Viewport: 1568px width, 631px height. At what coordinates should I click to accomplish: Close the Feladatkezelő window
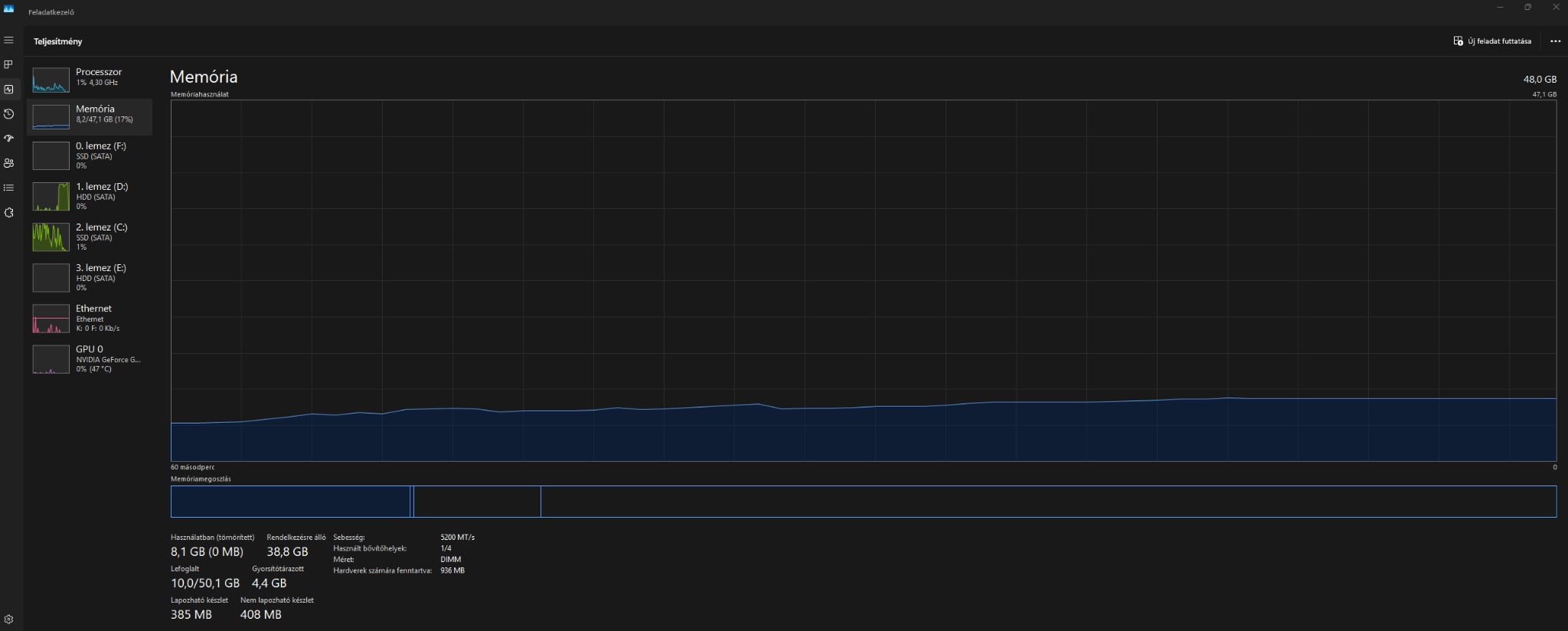click(1556, 8)
